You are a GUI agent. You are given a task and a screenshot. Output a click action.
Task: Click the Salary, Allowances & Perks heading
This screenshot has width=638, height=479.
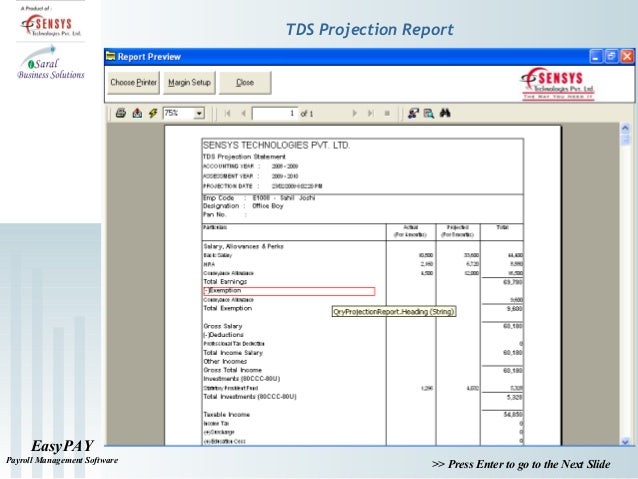tap(243, 247)
